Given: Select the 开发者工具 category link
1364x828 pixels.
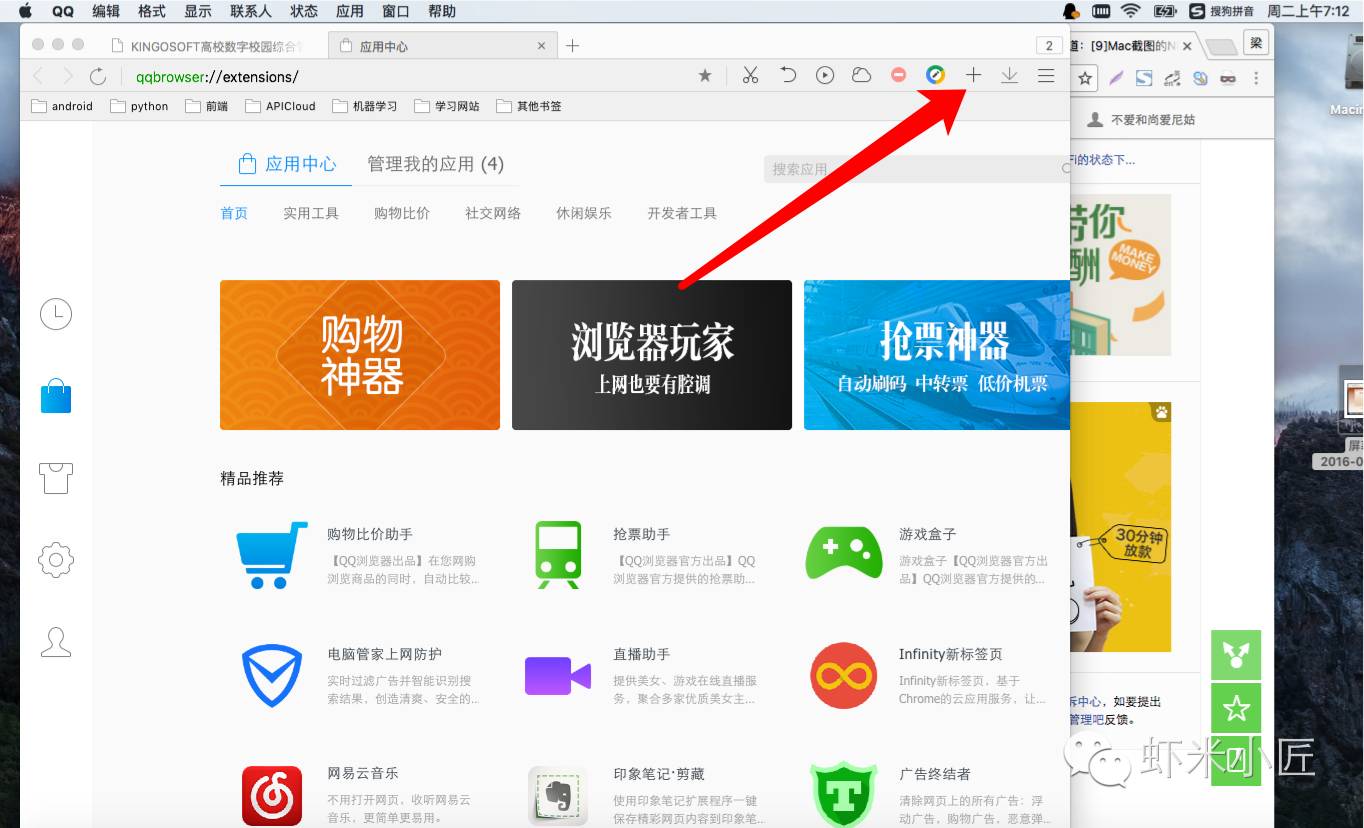Looking at the screenshot, I should point(681,213).
